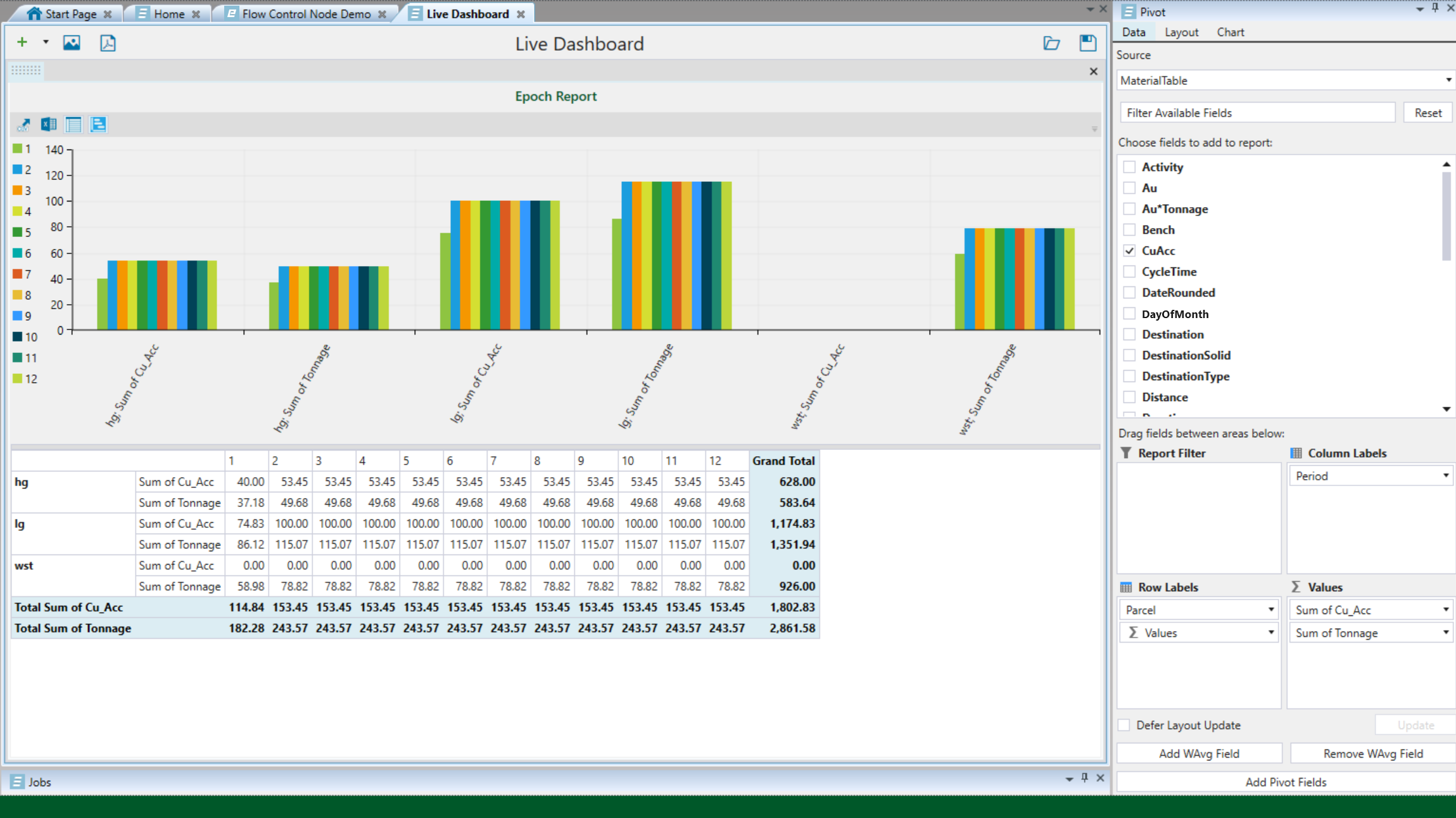
Task: Enable Defer Layout Update checkbox
Action: click(x=1124, y=725)
